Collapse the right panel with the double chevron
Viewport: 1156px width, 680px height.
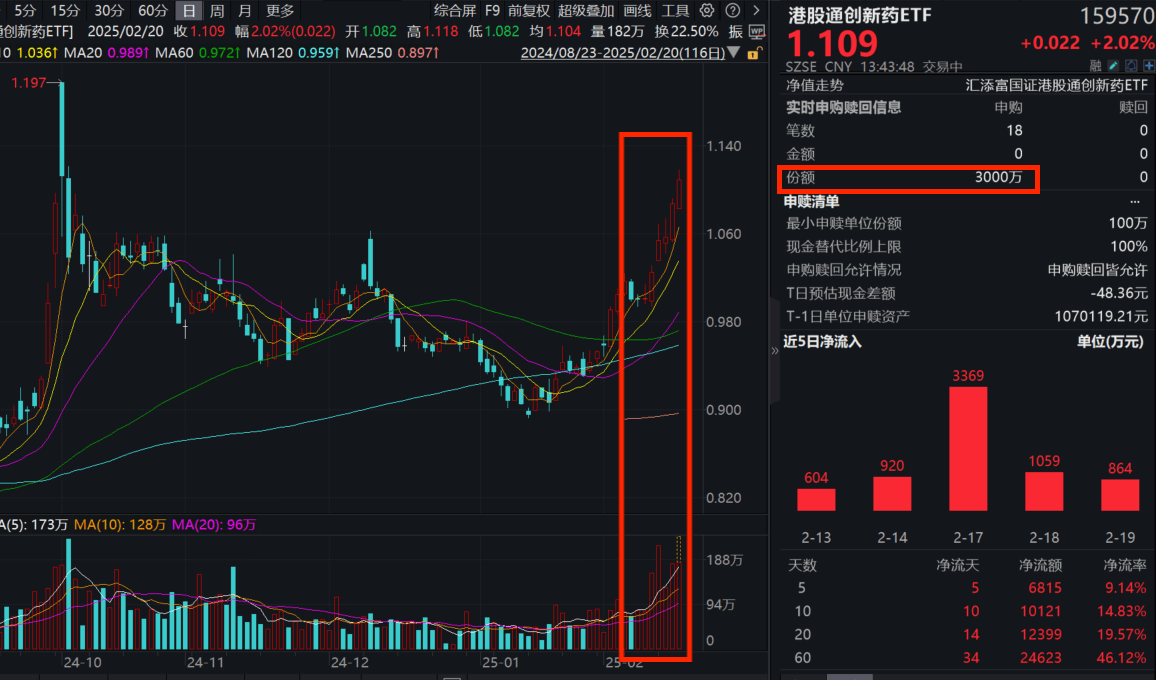click(x=773, y=351)
